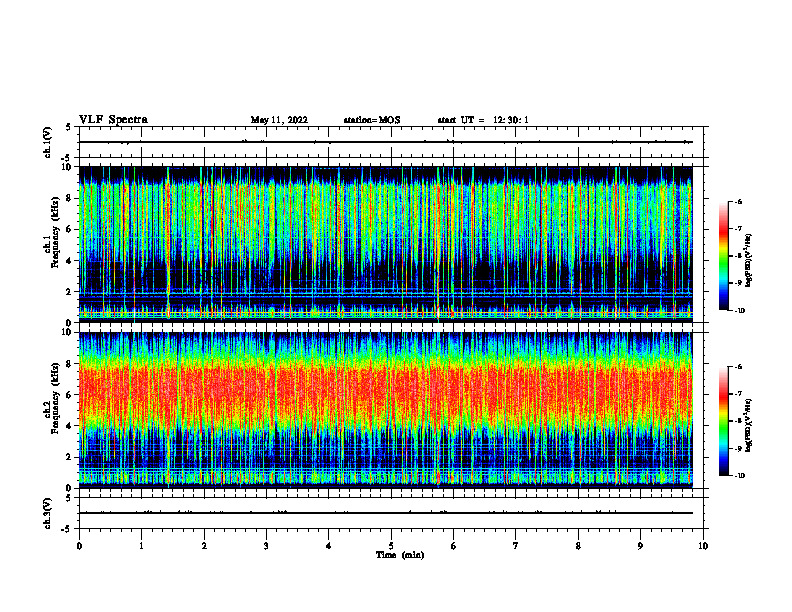Image resolution: width=792 pixels, height=612 pixels.
Task: Click the 'start UT = 12:30:1' text
Action: [x=483, y=120]
